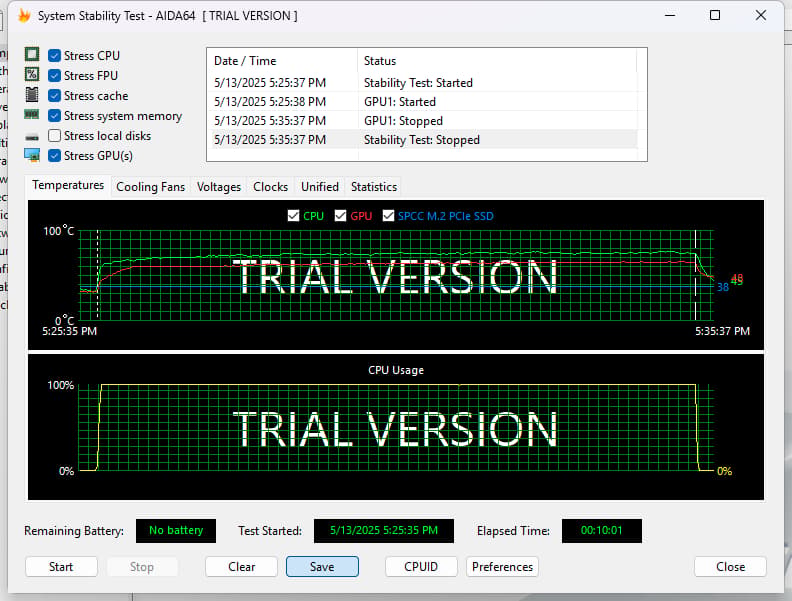
Task: Open the Unified tab
Action: point(320,187)
